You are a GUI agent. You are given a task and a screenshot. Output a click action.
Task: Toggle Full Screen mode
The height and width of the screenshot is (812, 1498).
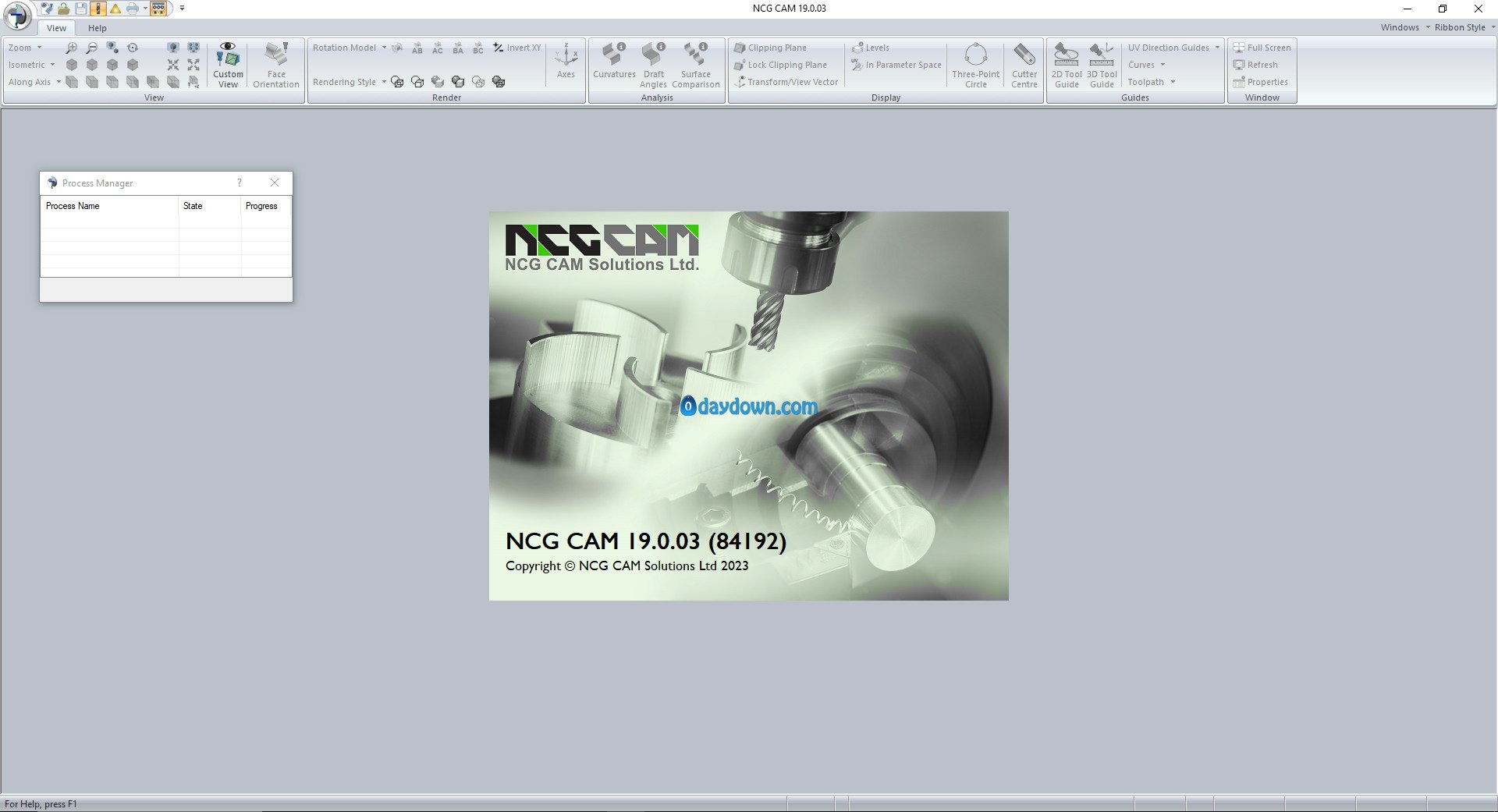1262,48
